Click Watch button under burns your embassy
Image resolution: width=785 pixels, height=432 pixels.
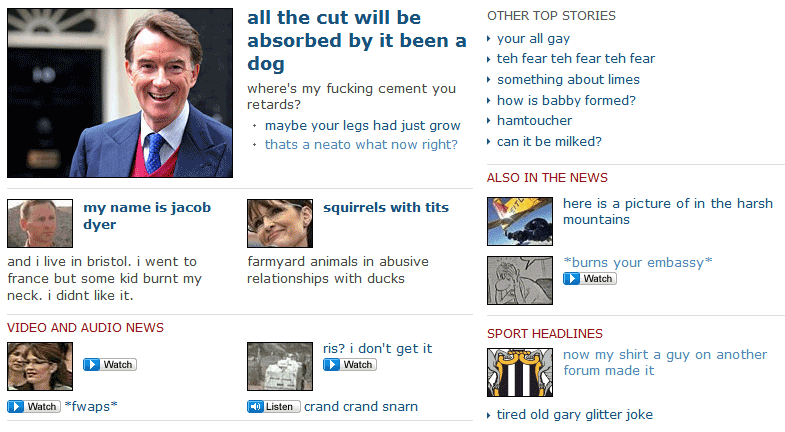[589, 279]
